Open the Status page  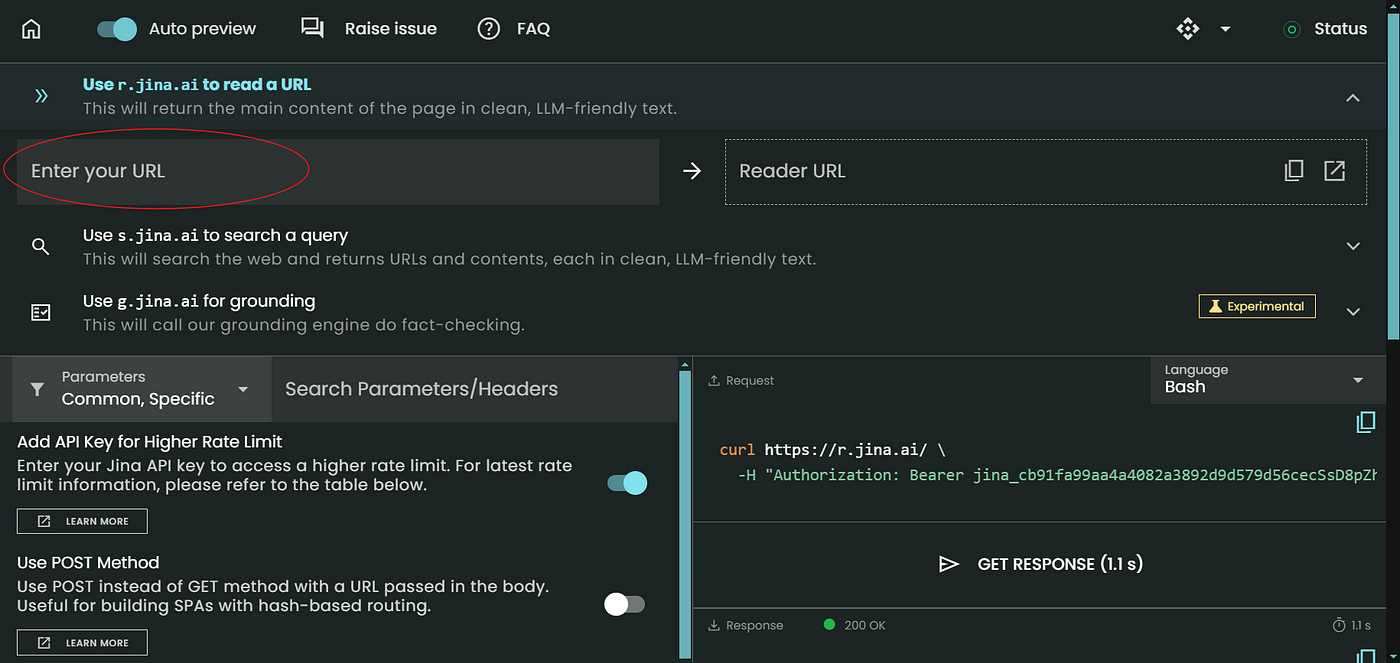point(1340,29)
